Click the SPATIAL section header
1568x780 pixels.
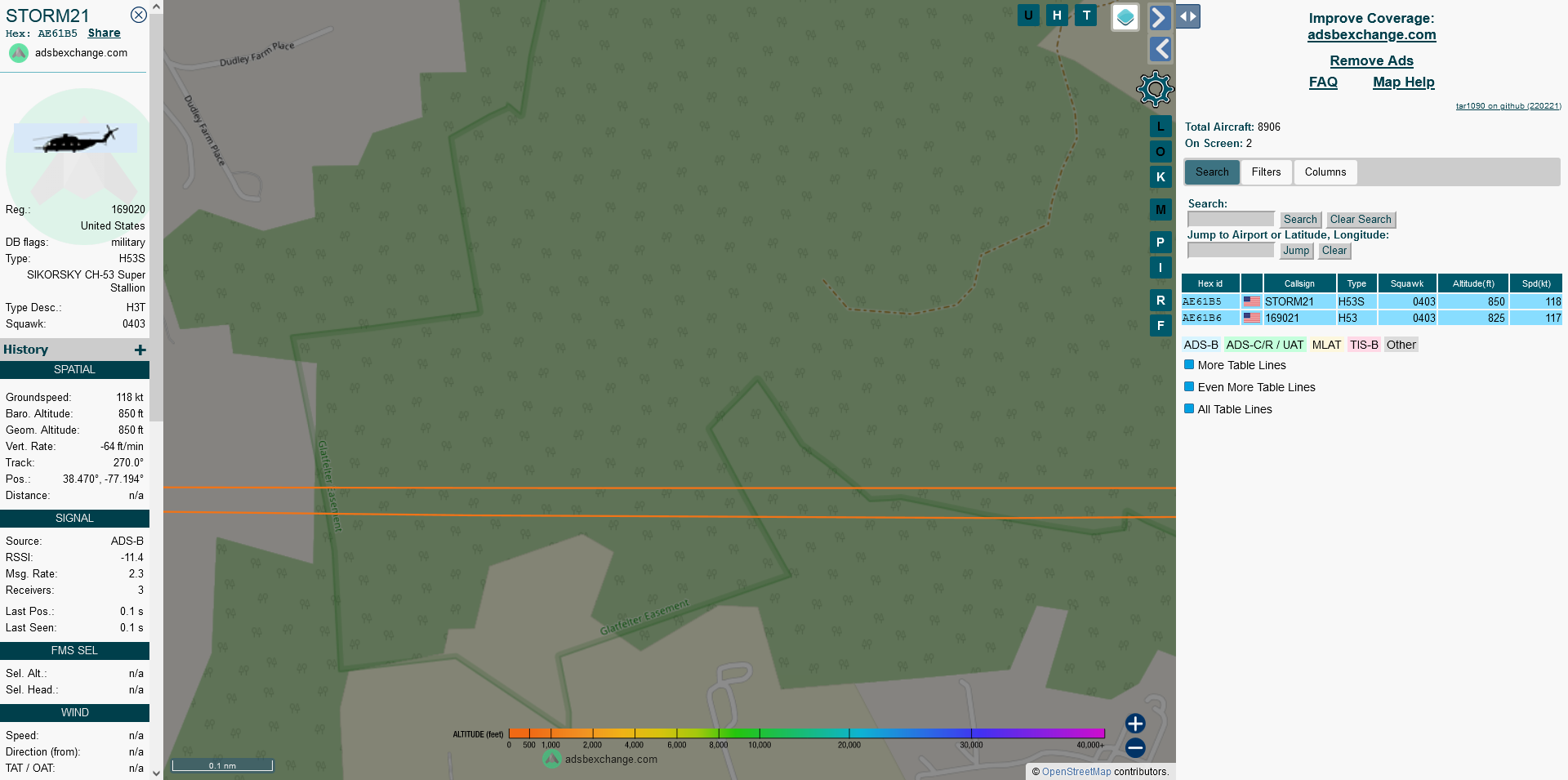pyautogui.click(x=74, y=370)
